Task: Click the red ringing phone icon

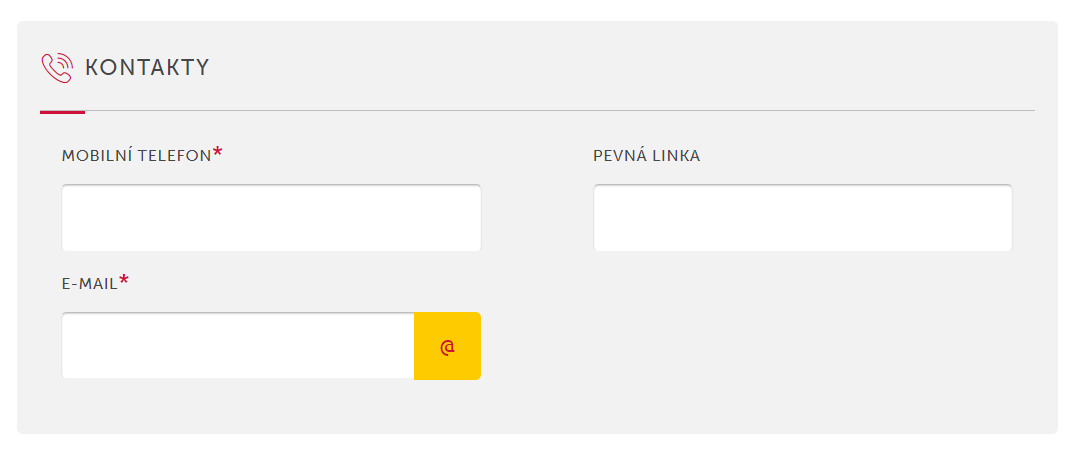Action: [x=57, y=68]
